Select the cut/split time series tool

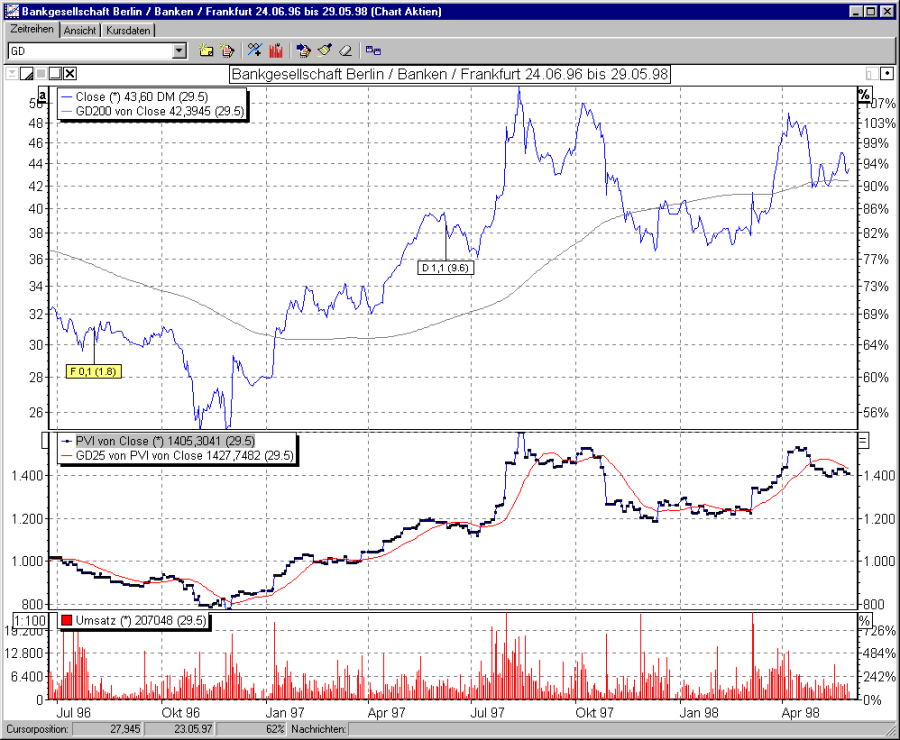tap(255, 50)
